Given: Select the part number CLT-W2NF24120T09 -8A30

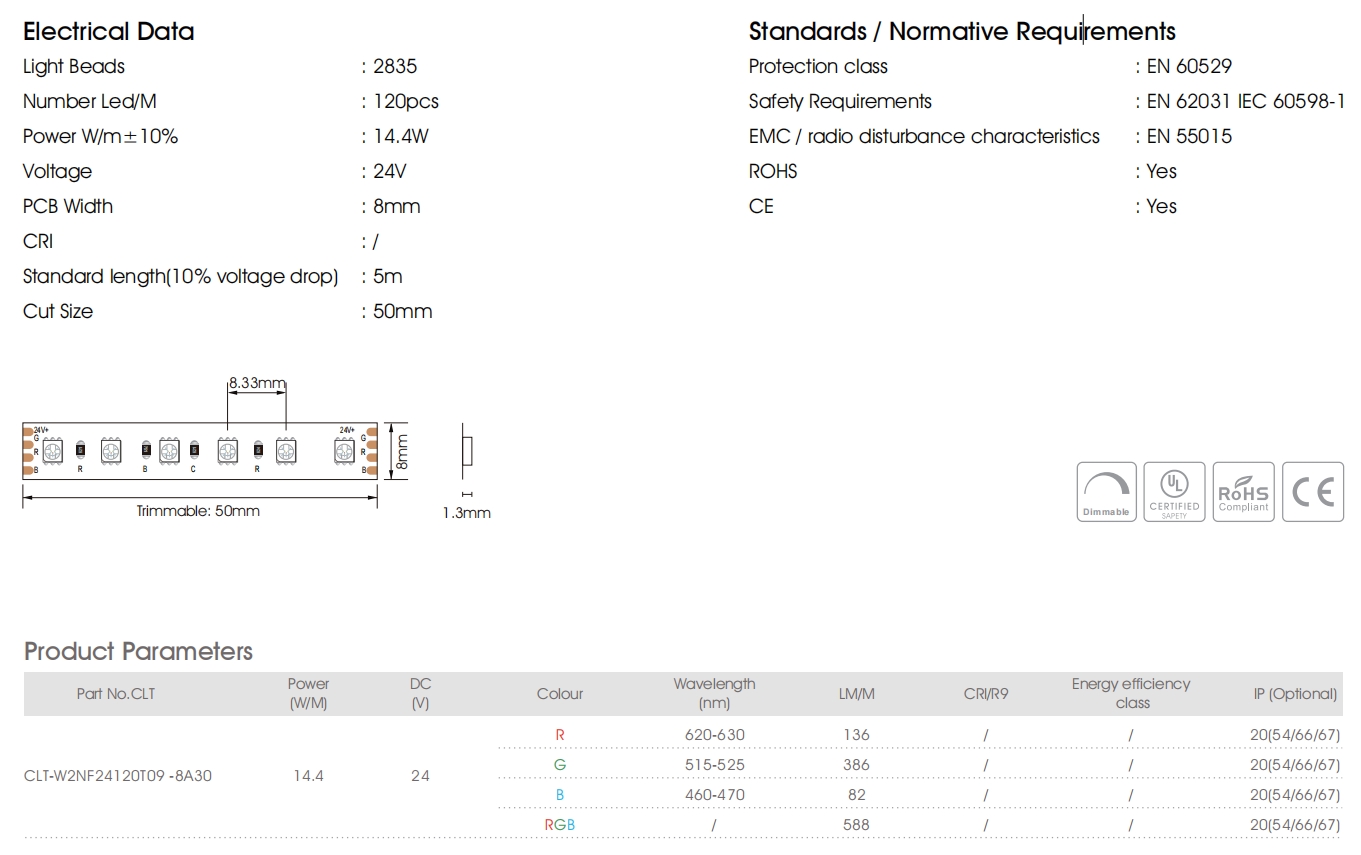Looking at the screenshot, I should [x=118, y=775].
